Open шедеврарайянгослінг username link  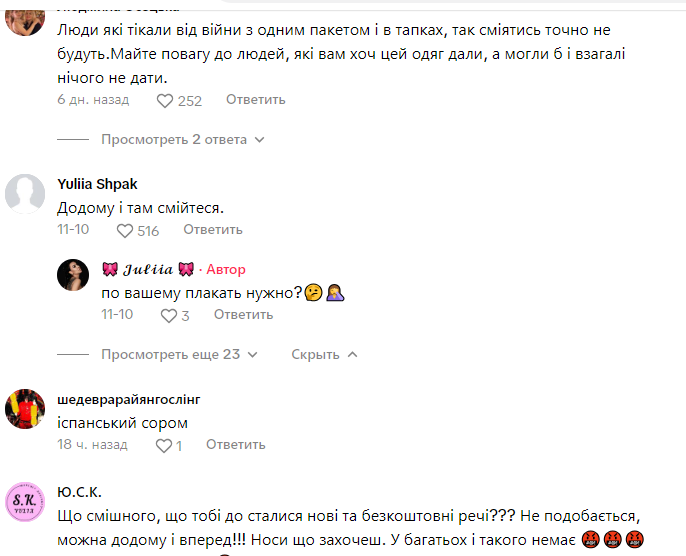point(129,399)
